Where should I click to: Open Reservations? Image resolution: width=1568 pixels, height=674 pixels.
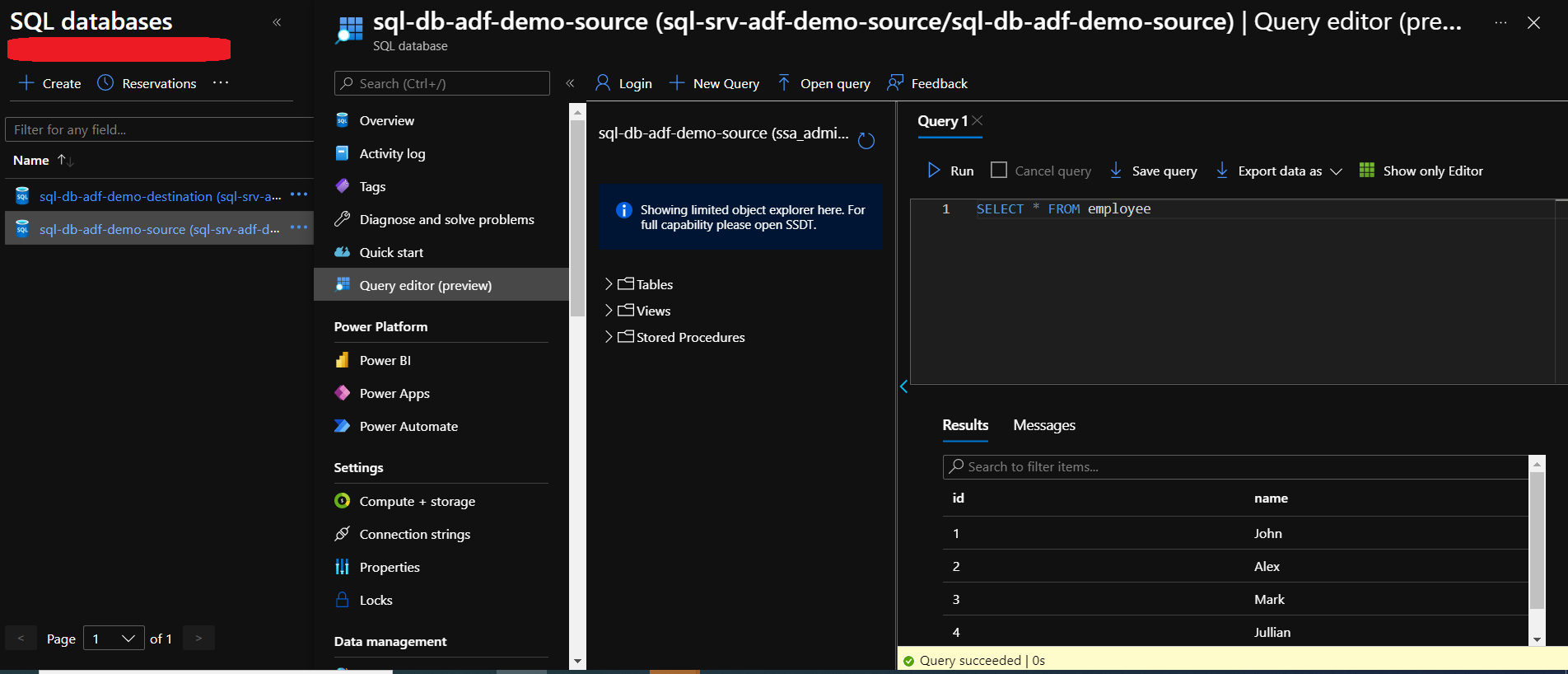(147, 83)
